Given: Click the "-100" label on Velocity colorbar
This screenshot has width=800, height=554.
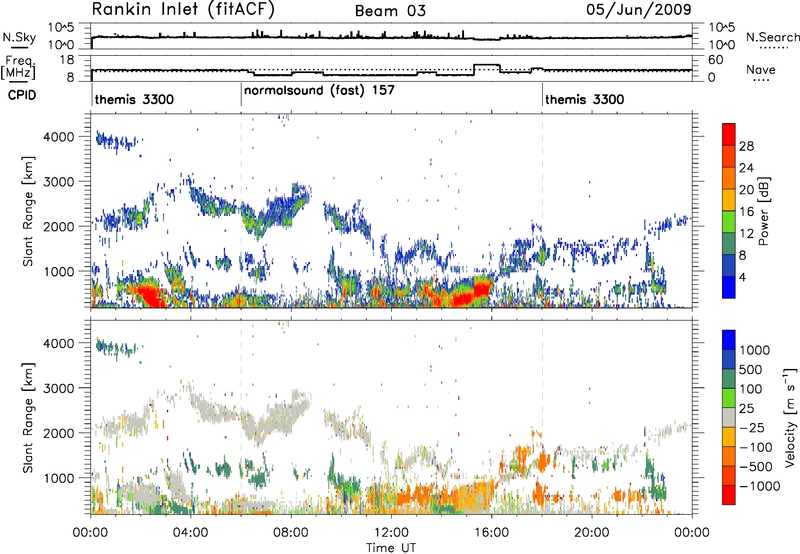Looking at the screenshot, I should pos(755,447).
